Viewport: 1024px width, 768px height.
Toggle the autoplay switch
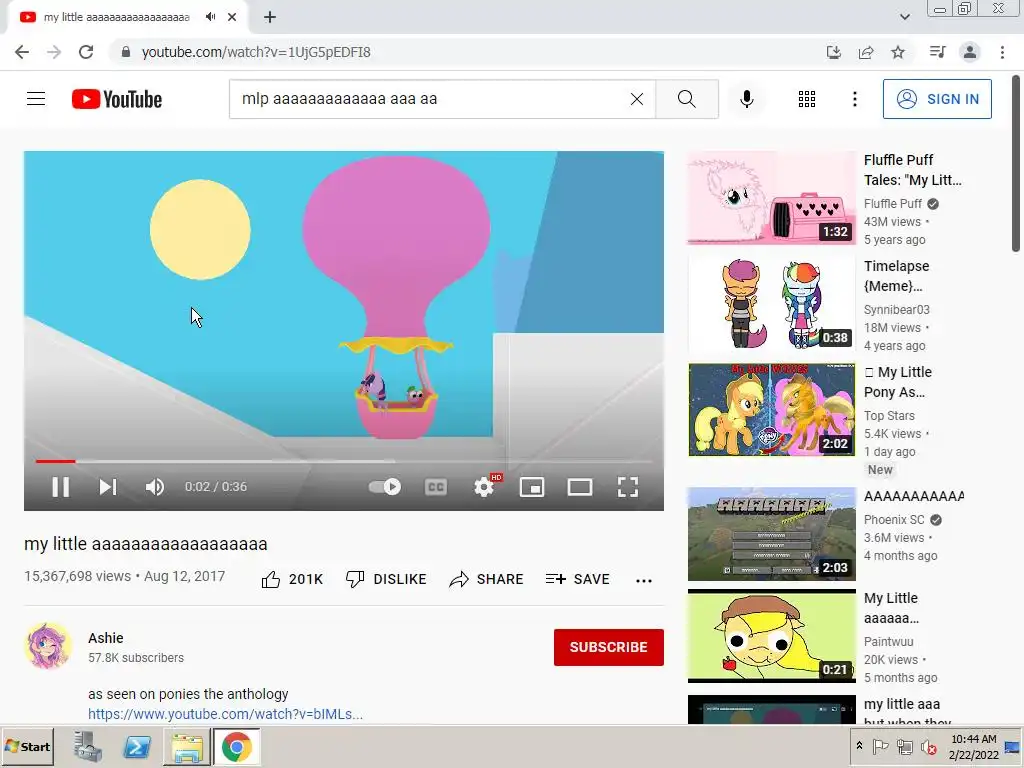(x=385, y=487)
